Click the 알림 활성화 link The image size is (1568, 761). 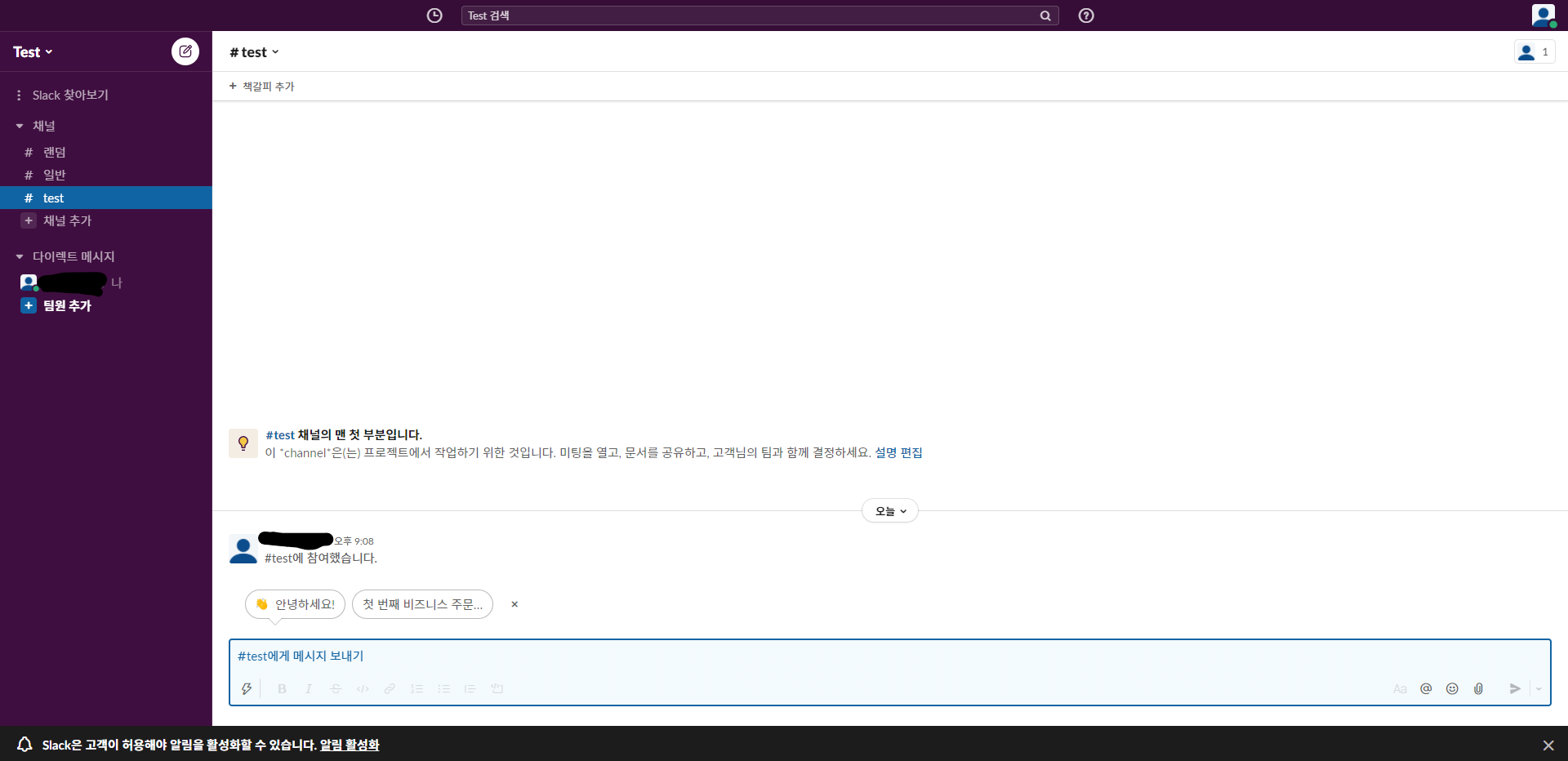tap(350, 745)
